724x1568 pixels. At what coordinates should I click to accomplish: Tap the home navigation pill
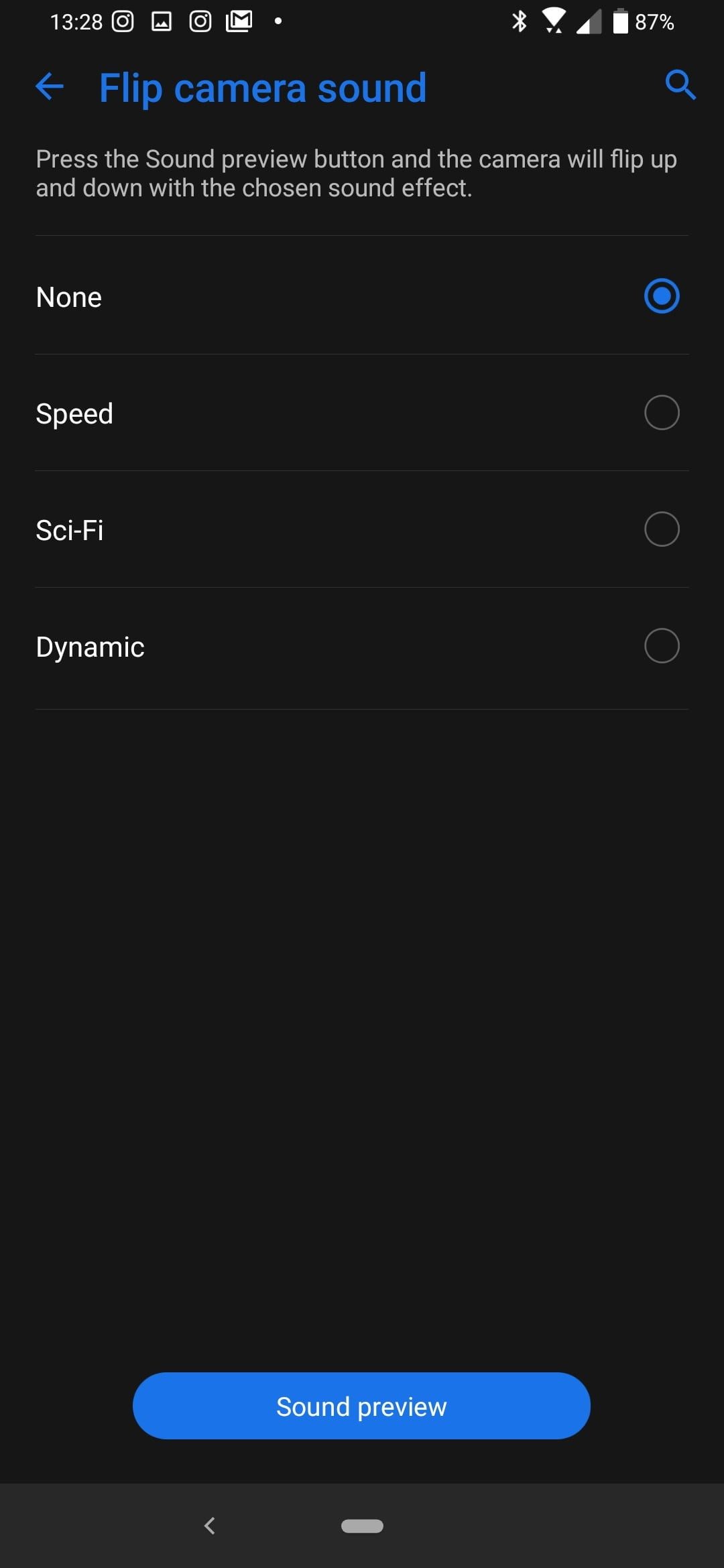pos(362,1526)
